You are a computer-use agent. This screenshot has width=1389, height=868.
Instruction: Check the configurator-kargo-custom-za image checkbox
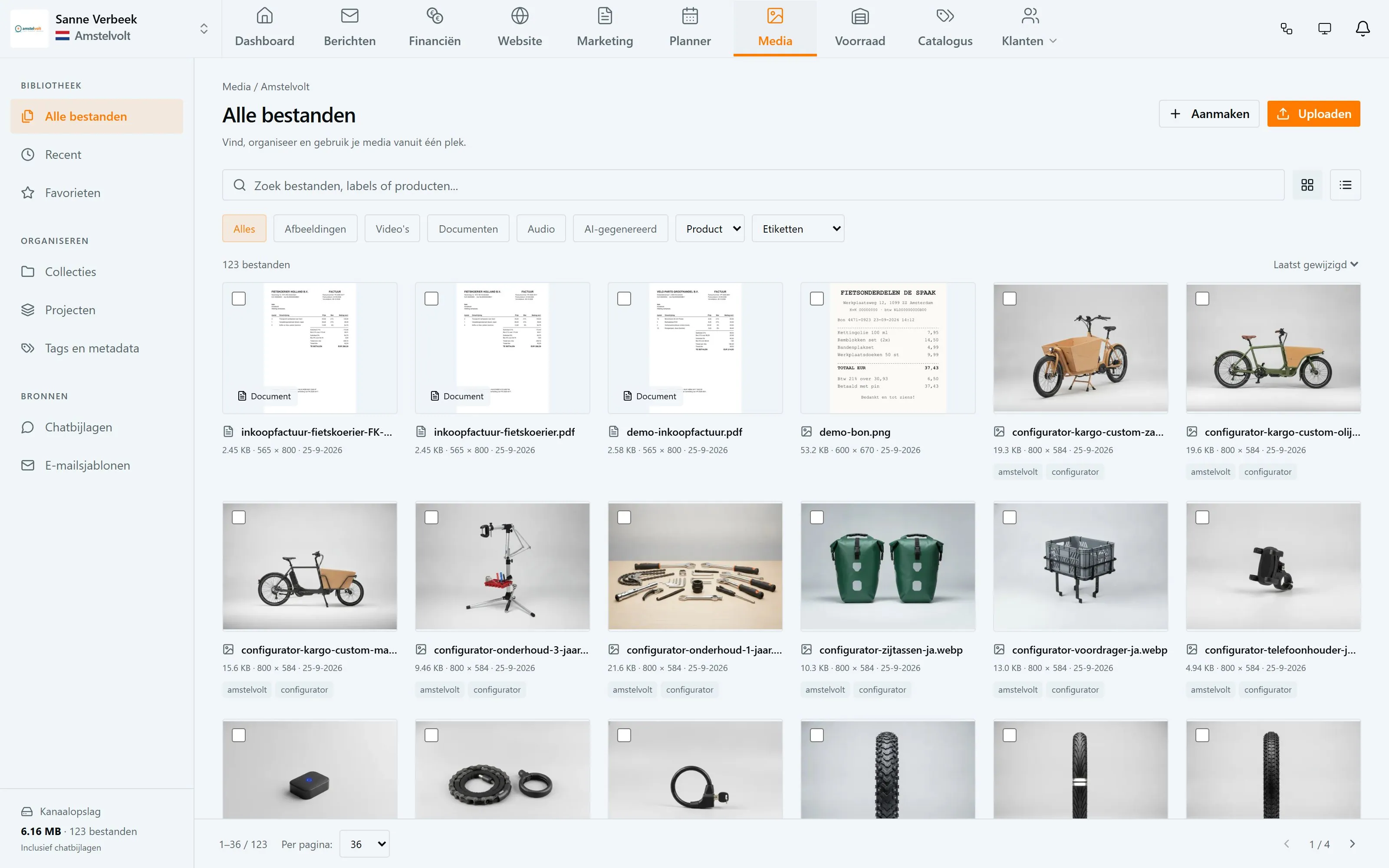click(x=1010, y=299)
